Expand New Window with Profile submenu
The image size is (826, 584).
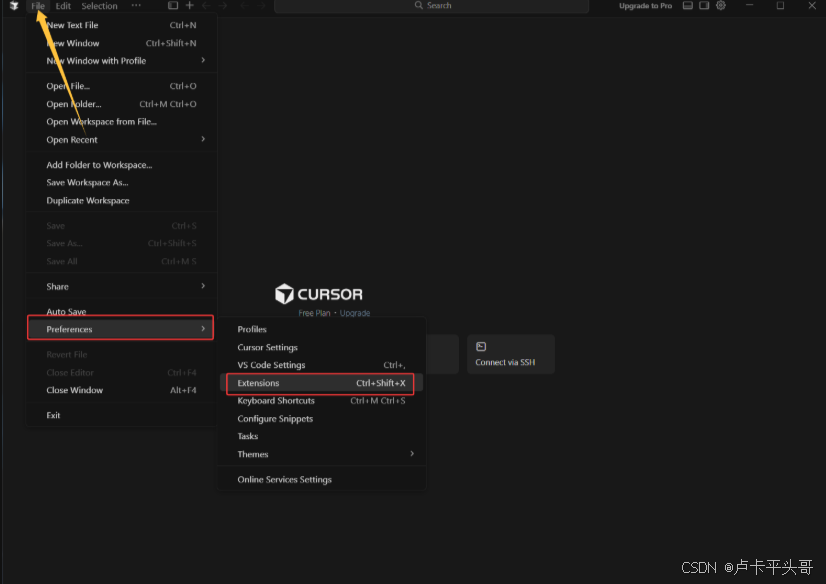click(x=121, y=61)
